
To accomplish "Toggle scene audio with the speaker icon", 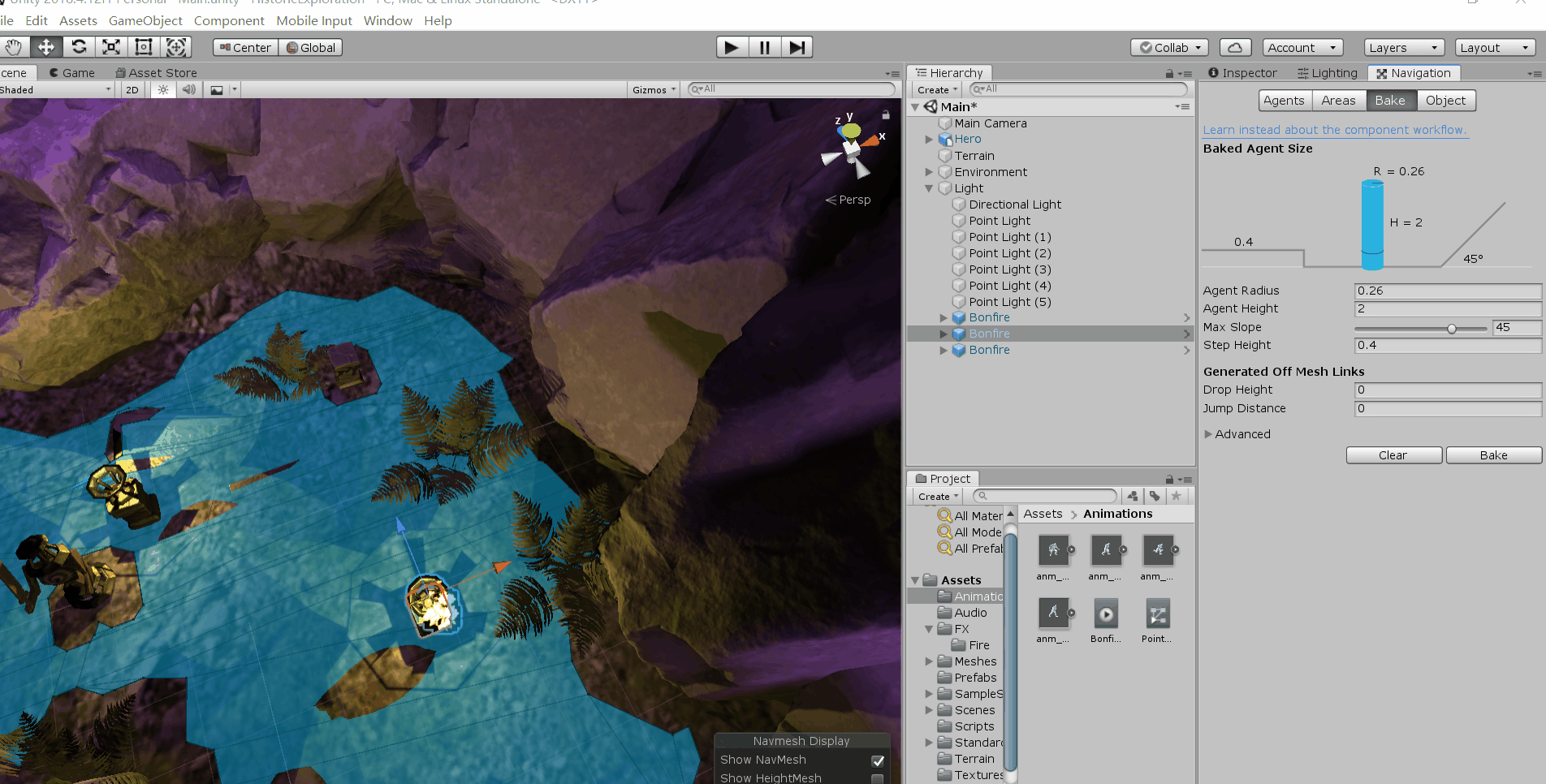I will point(188,89).
